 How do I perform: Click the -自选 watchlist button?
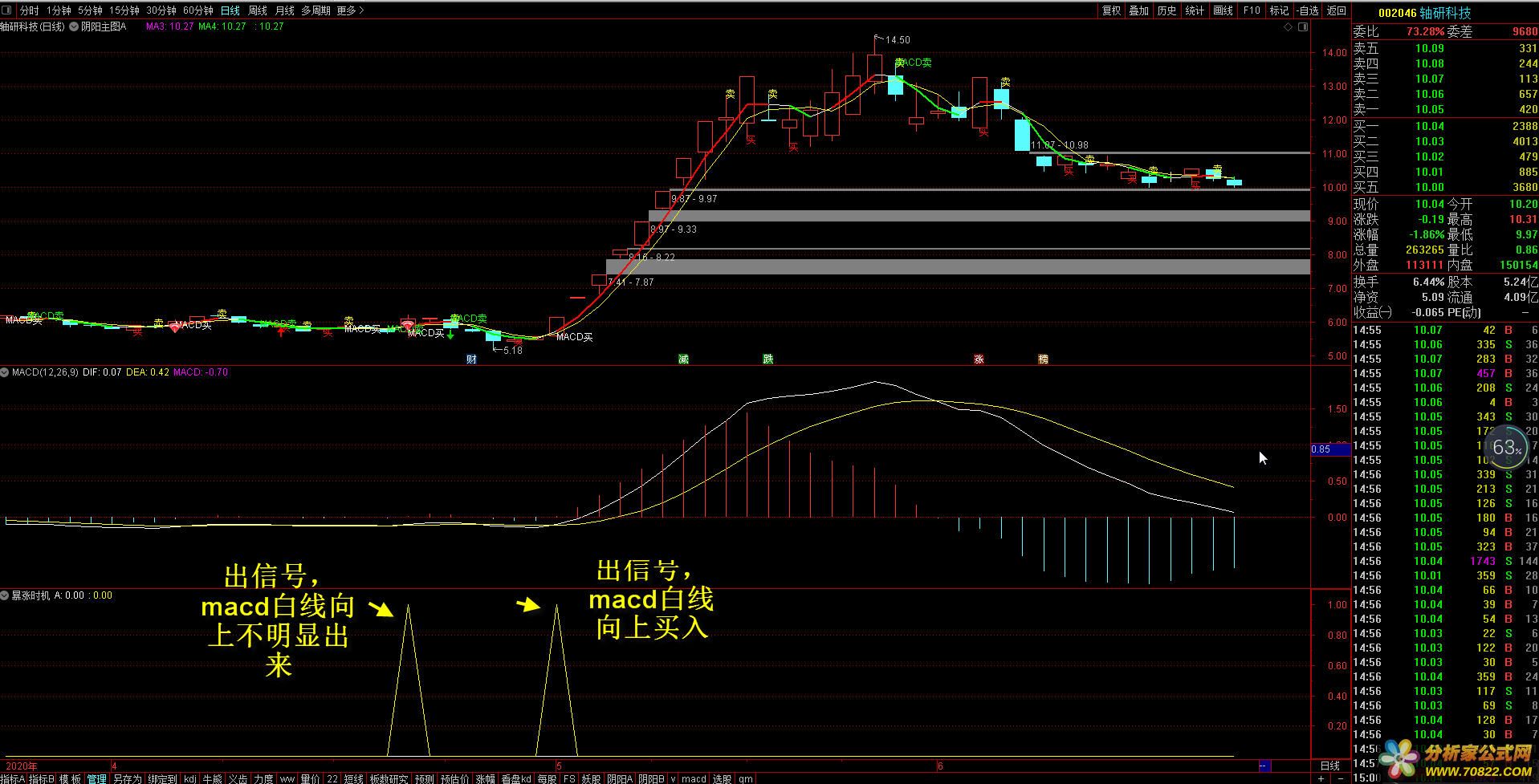coord(1308,10)
